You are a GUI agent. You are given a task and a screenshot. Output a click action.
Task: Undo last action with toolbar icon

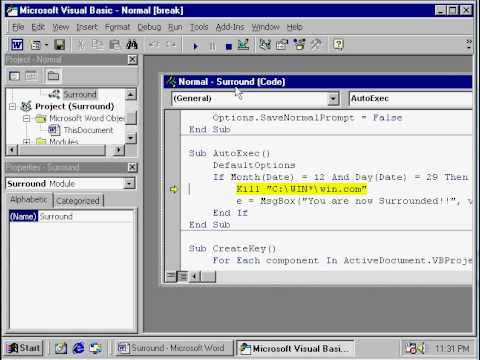tap(154, 44)
